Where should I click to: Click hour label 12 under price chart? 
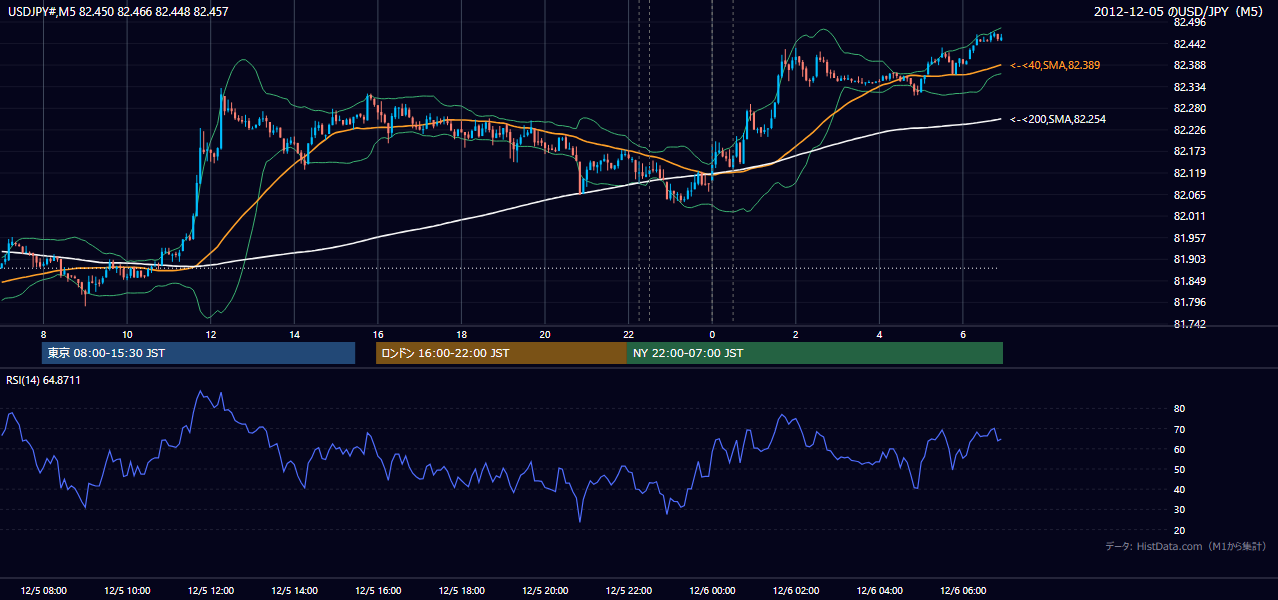[x=210, y=334]
